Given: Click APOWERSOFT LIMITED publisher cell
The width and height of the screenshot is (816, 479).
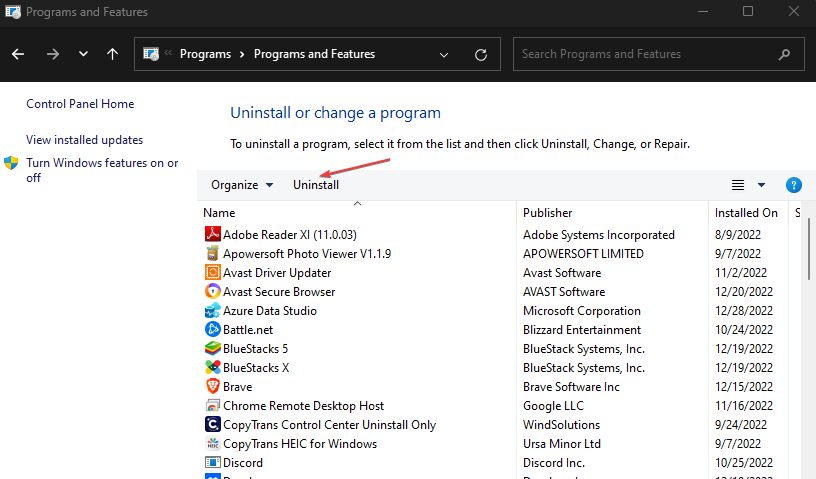Looking at the screenshot, I should coord(583,254).
